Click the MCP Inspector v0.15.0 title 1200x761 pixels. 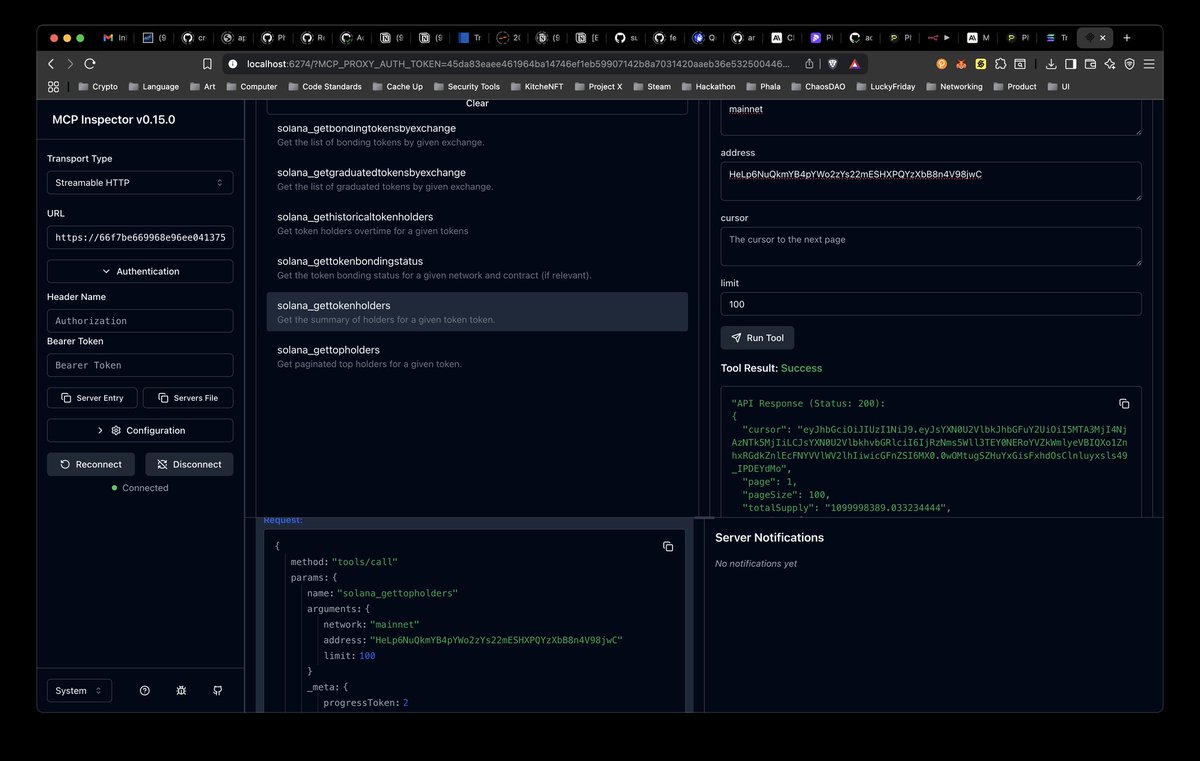pos(113,119)
